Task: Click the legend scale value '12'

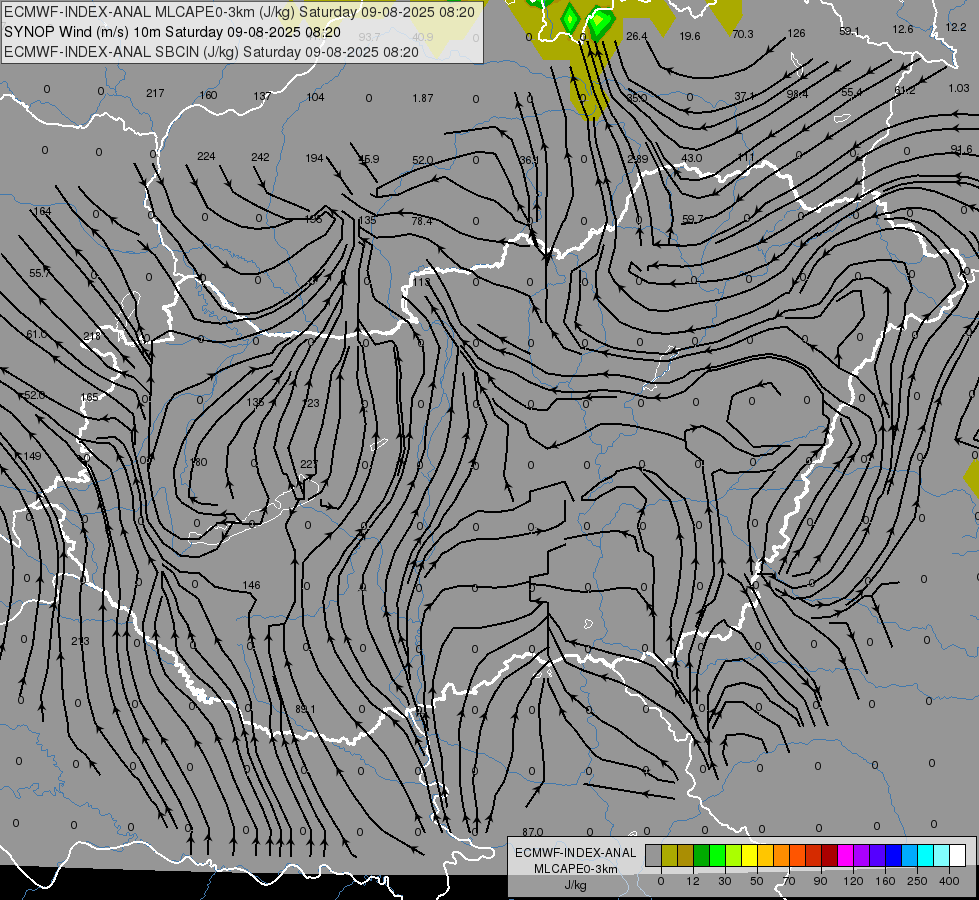Action: (693, 881)
